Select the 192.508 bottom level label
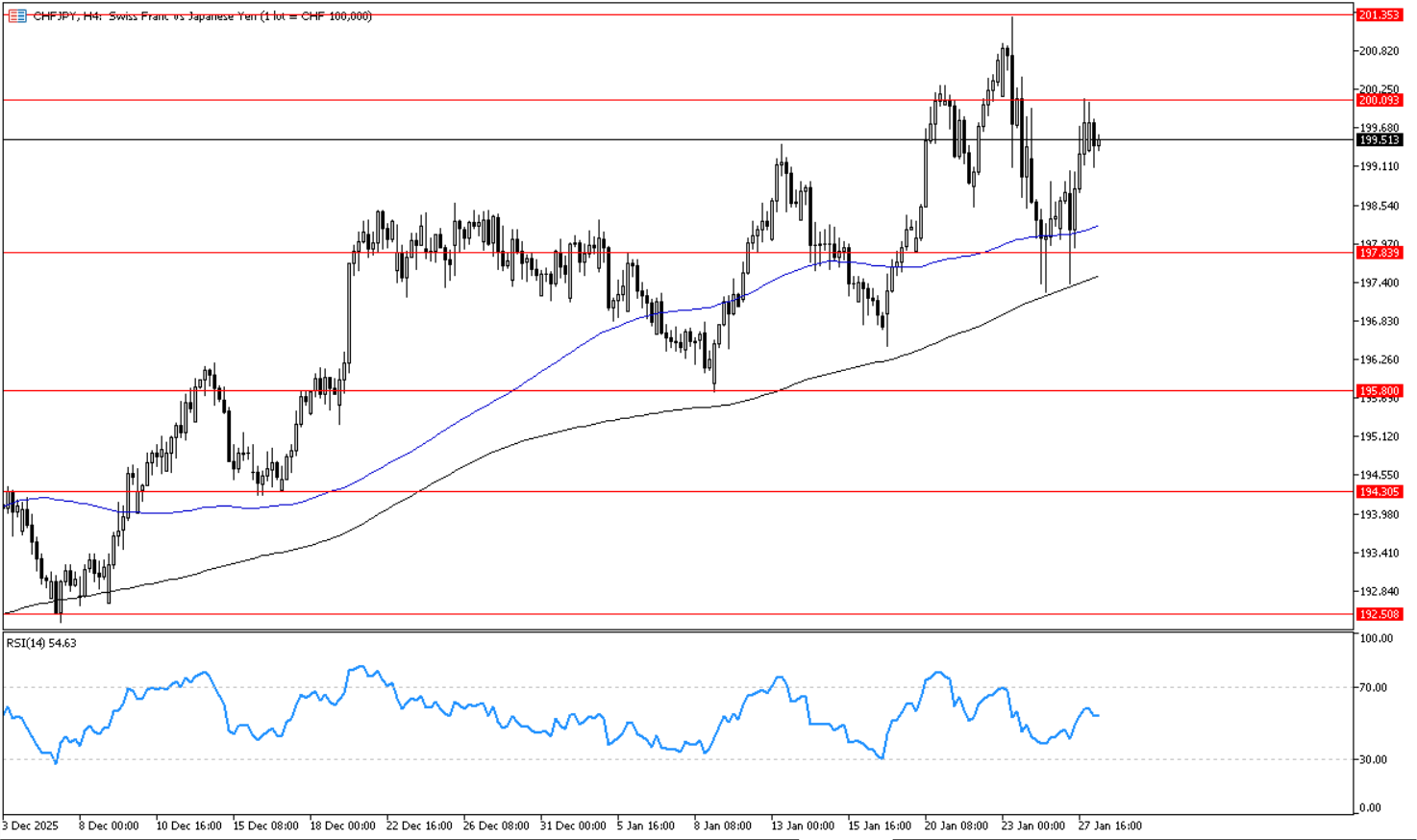Screen dimensions: 1417x840 (x=1379, y=614)
